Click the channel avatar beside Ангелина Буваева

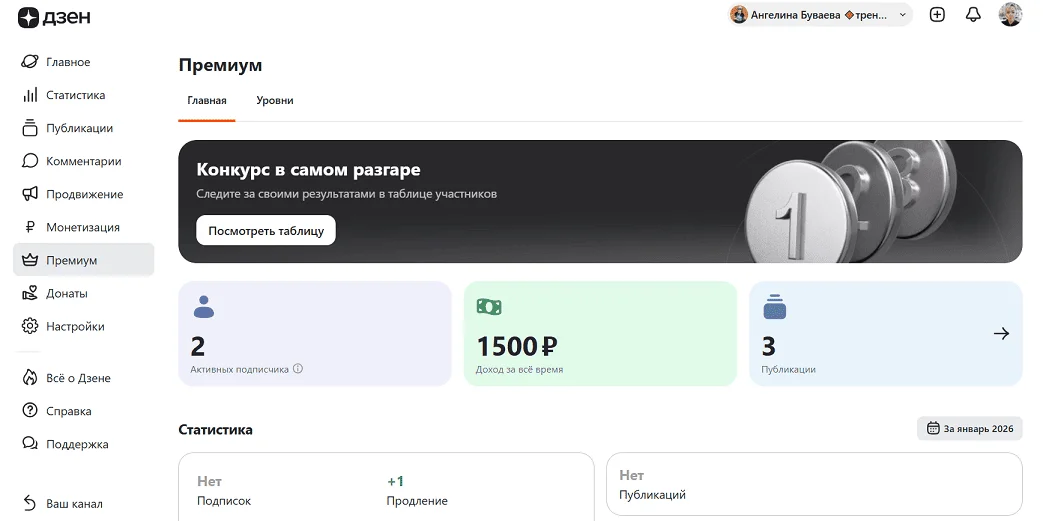click(738, 15)
